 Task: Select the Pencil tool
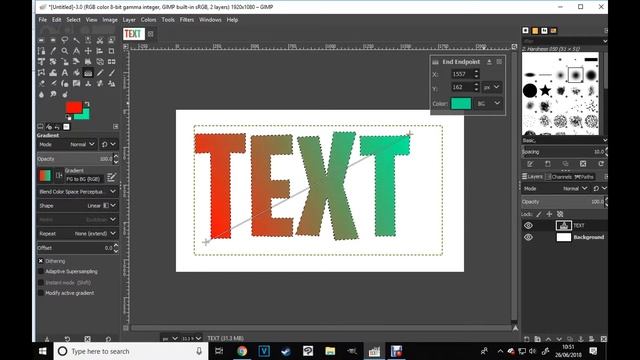pos(100,73)
